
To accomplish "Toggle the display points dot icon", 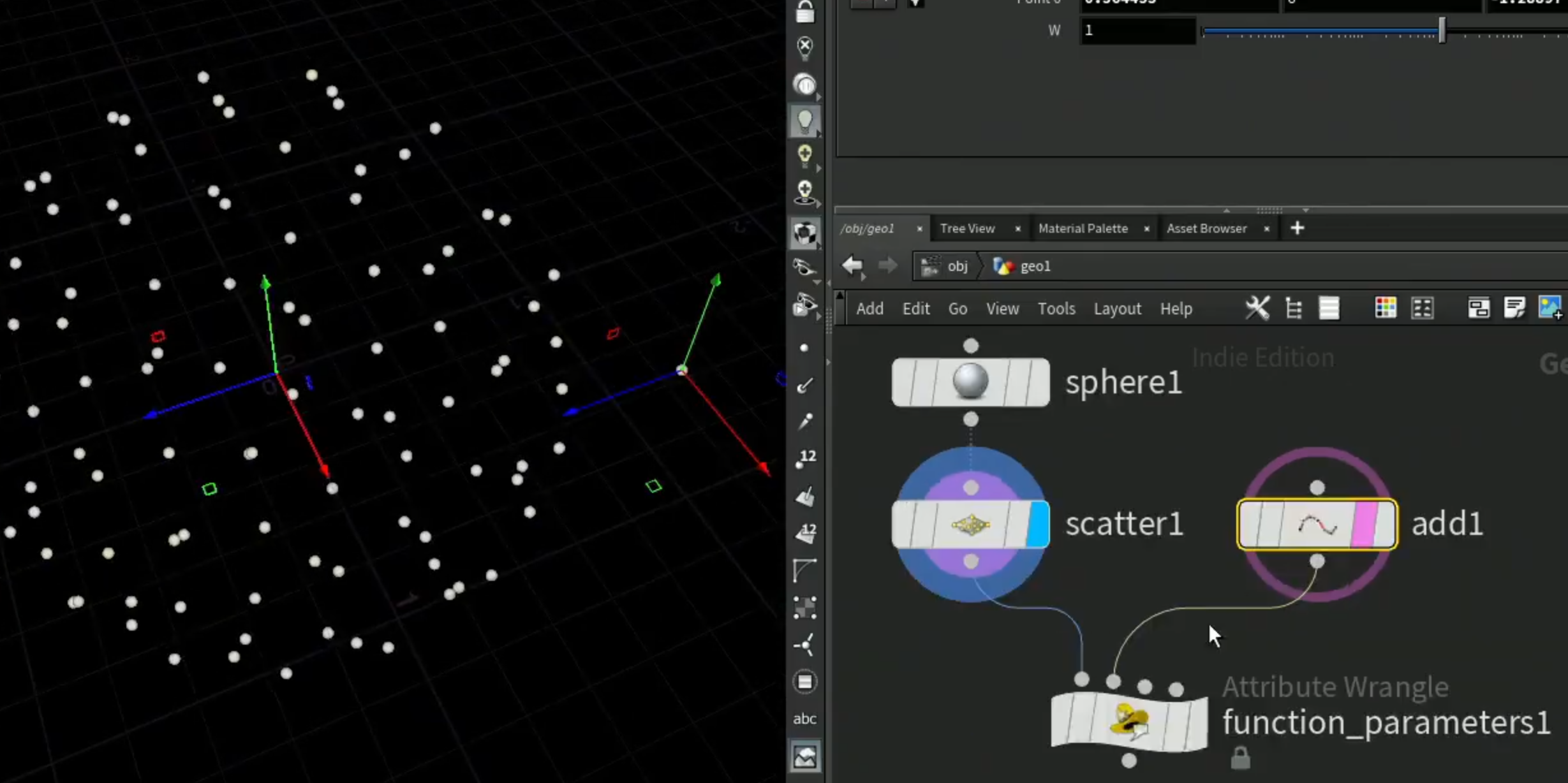I will click(x=804, y=348).
